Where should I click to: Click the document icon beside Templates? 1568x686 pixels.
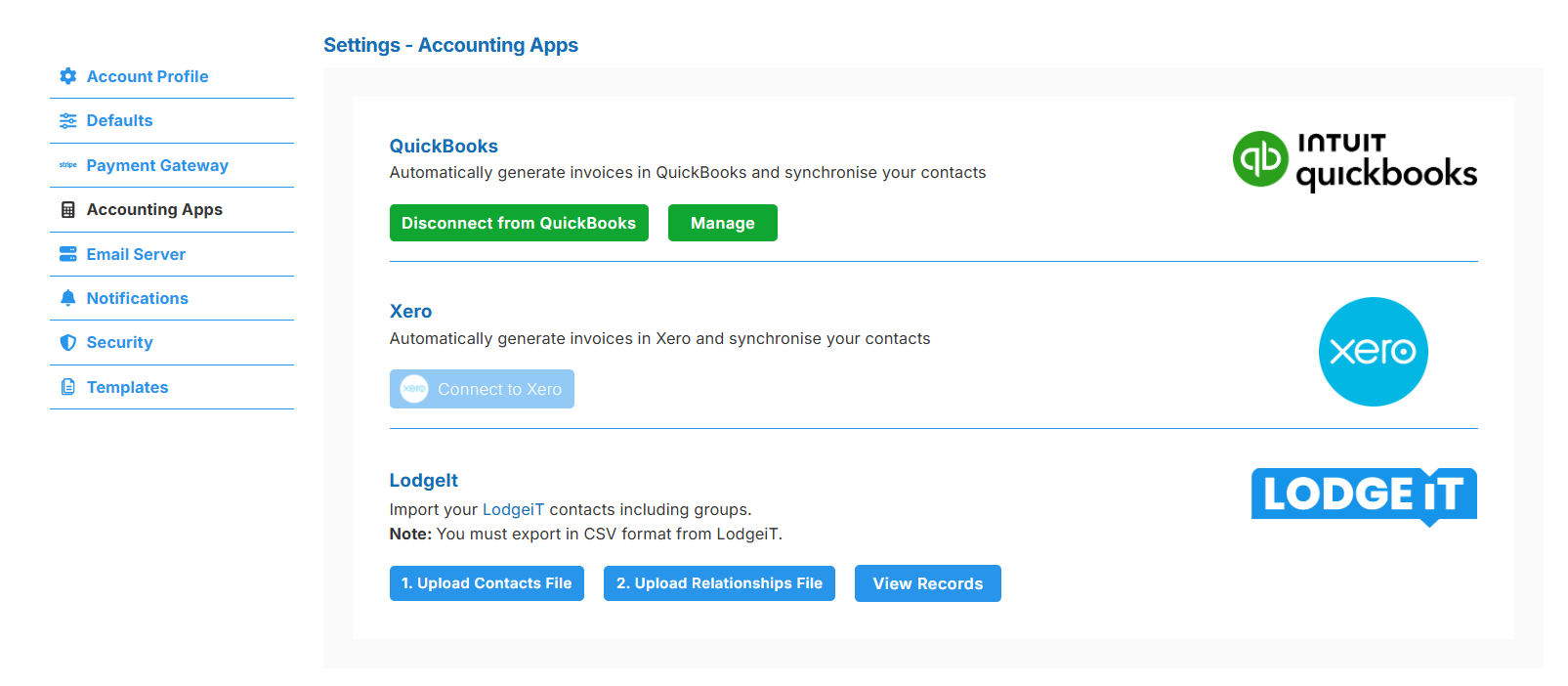point(67,387)
